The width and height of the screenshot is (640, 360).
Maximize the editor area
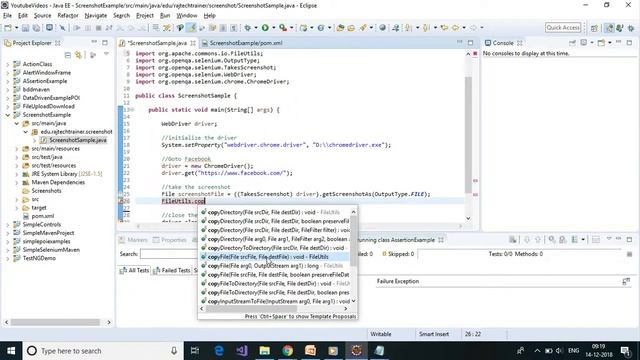(471, 42)
